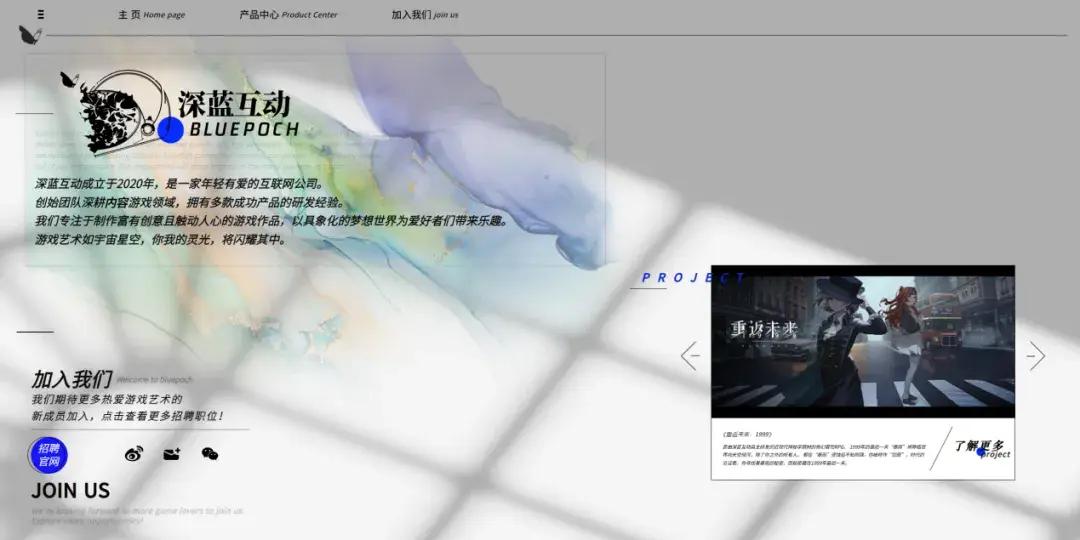Click the Bluepoch circular emblem logo
Screen dimensions: 1080x540
click(118, 110)
